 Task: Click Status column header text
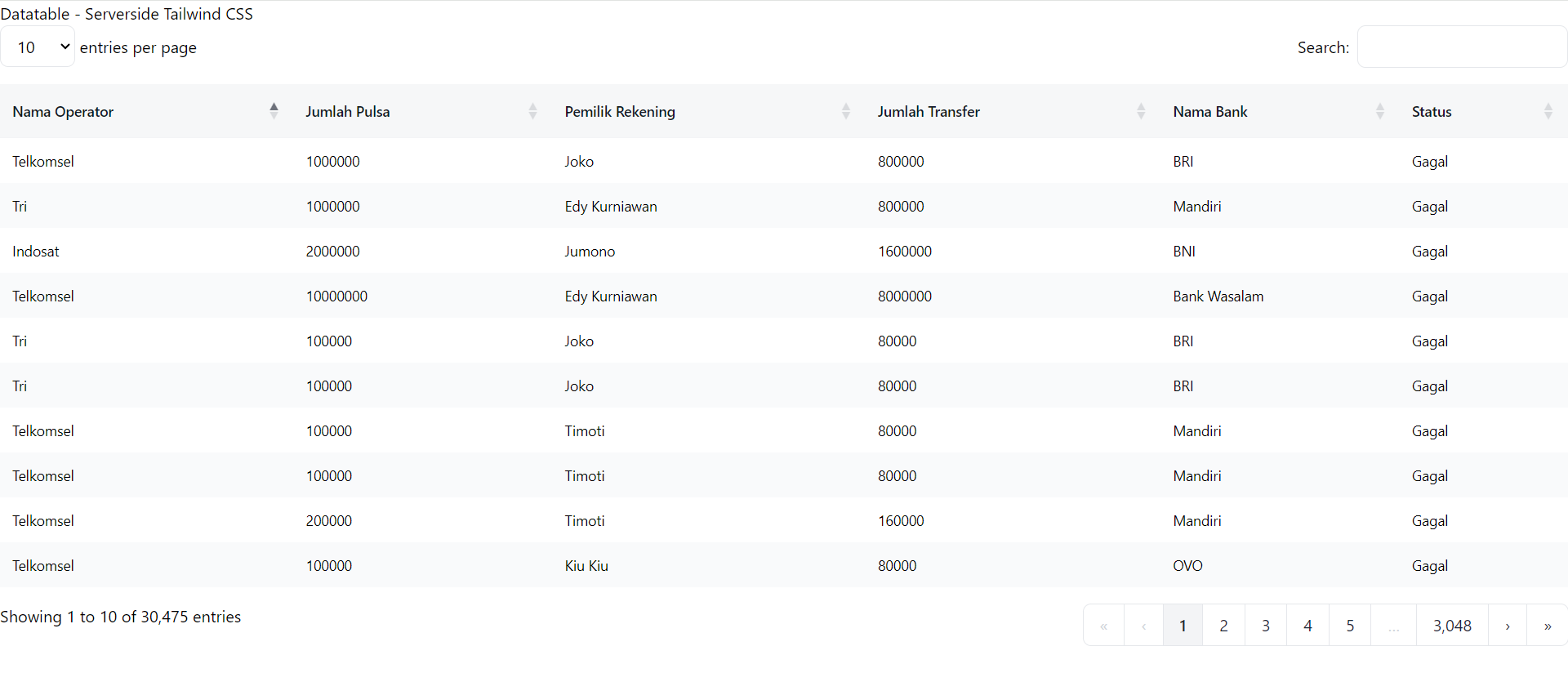(1432, 112)
